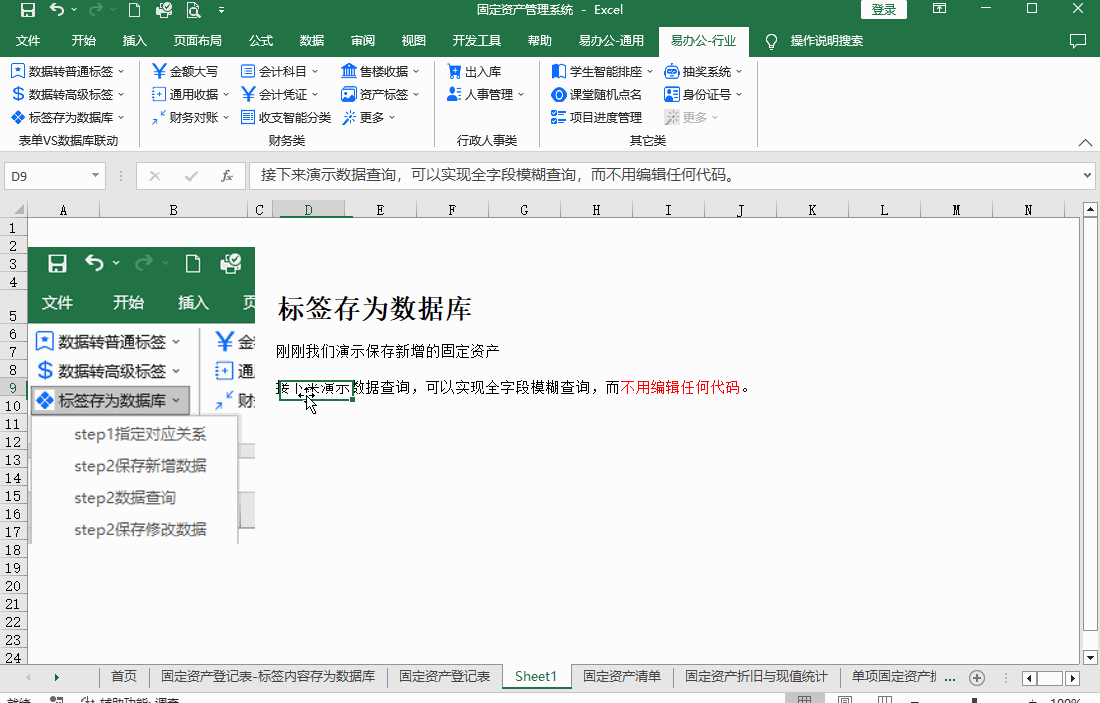
Task: Click 财务对账 arrows icon
Action: coord(159,117)
